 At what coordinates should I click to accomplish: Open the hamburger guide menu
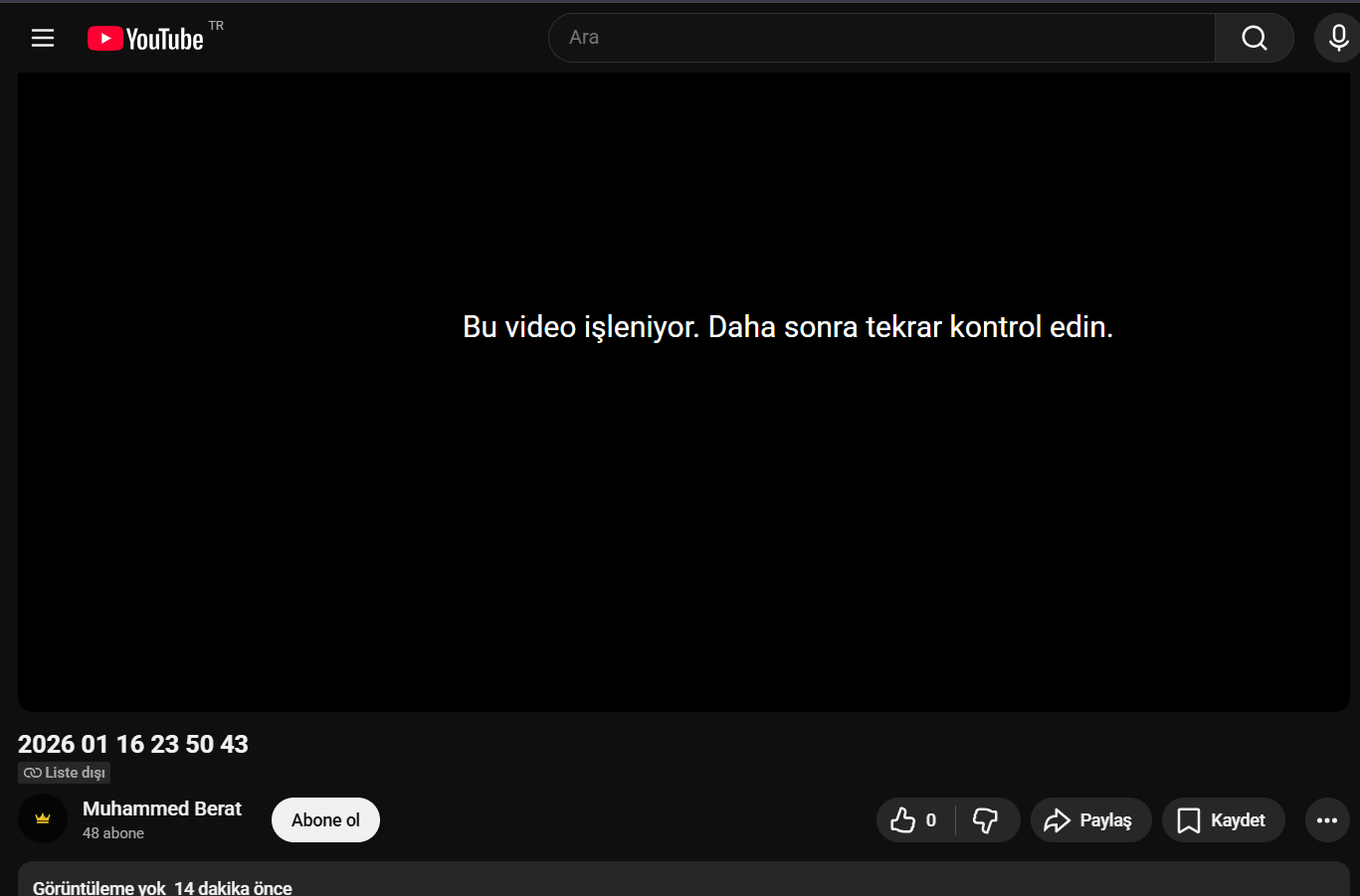[43, 38]
